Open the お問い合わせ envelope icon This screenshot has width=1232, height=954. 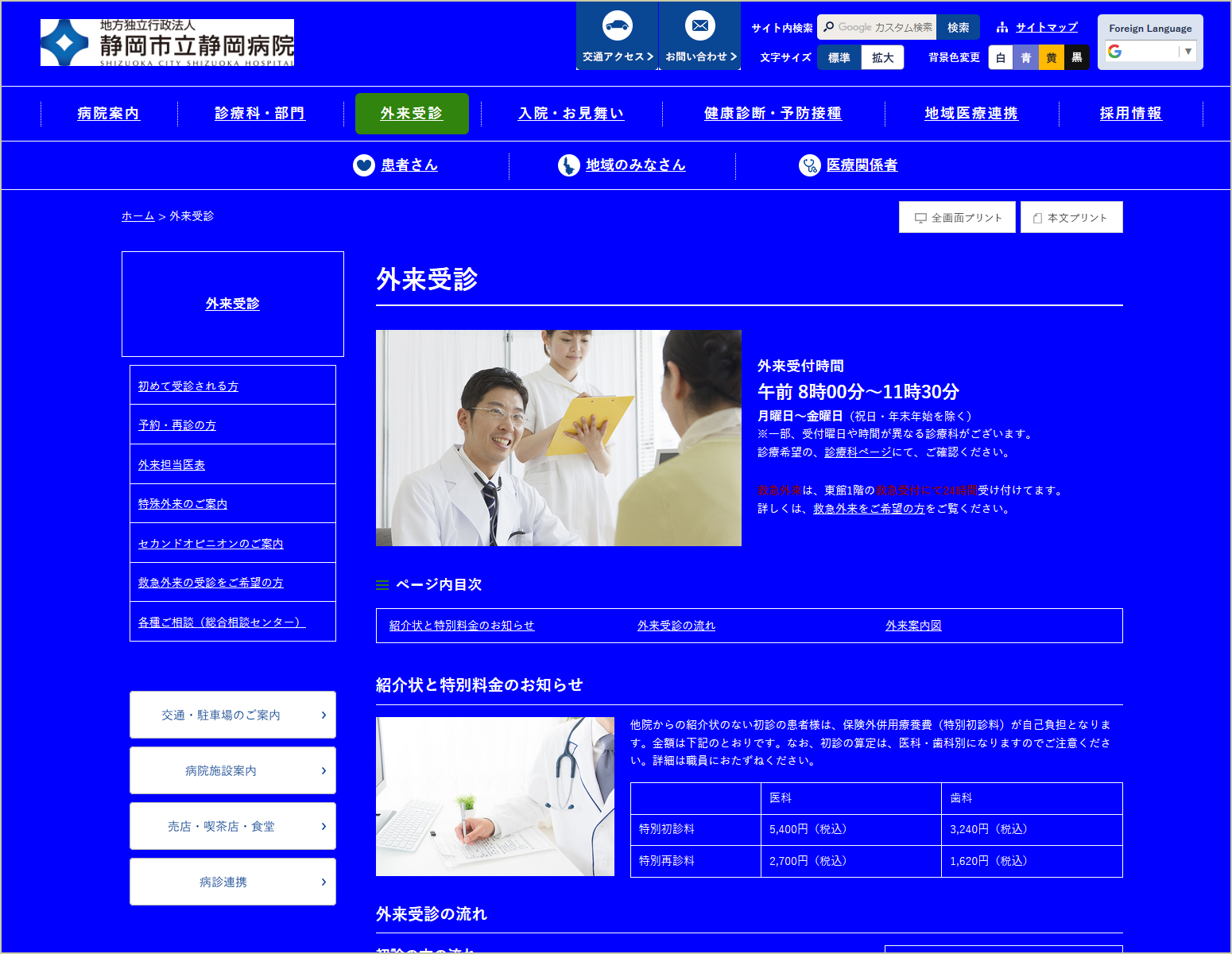700,25
